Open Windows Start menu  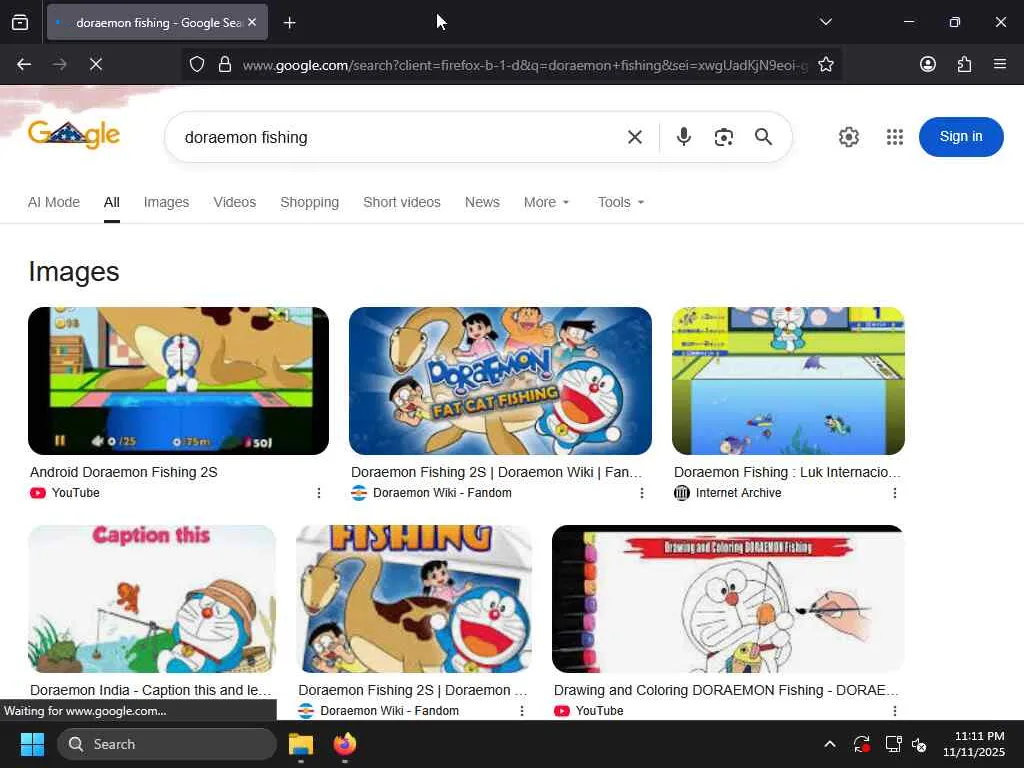32,744
